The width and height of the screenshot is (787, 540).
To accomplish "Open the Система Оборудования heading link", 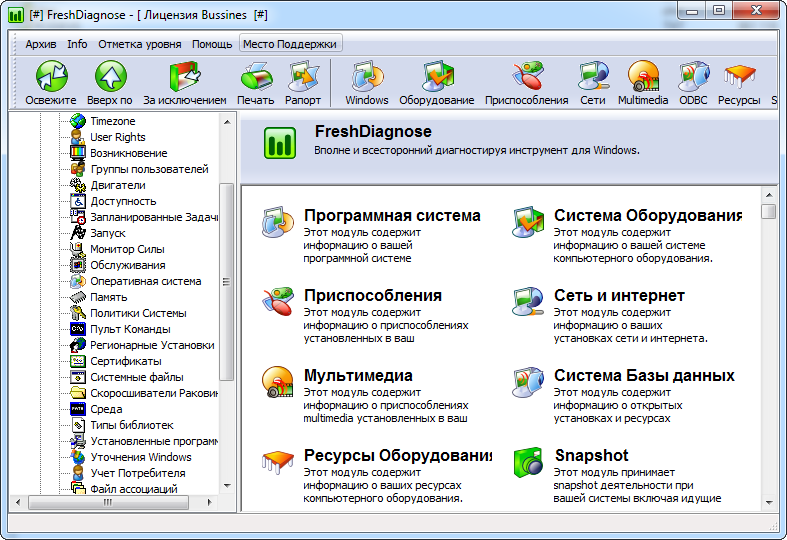I will pos(647,215).
